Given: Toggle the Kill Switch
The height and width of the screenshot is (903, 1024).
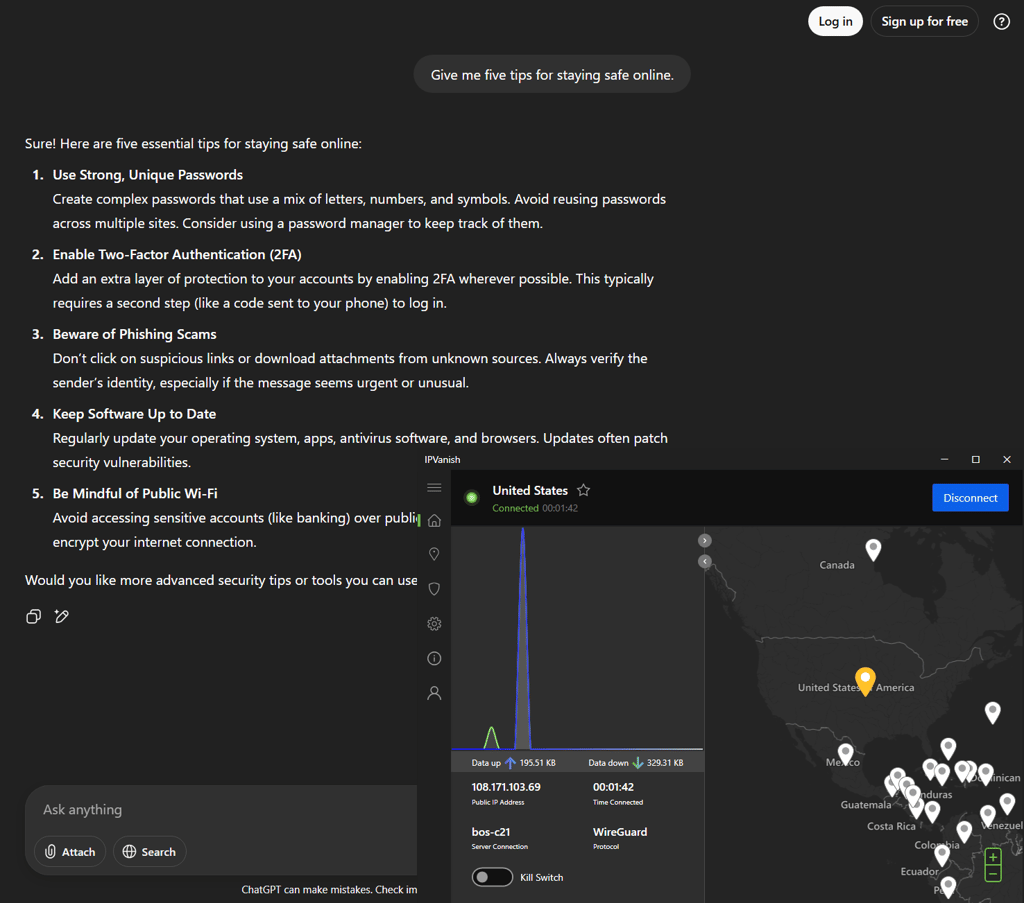Looking at the screenshot, I should (x=492, y=877).
